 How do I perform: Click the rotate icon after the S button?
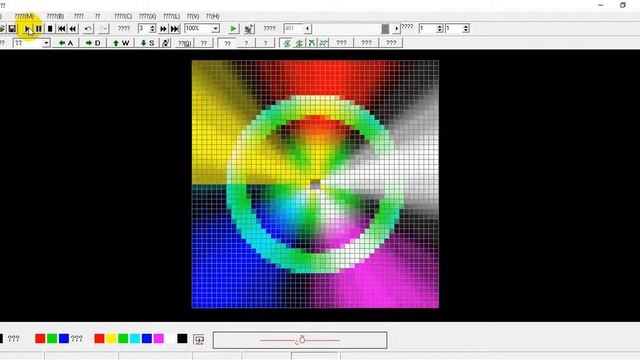[165, 43]
